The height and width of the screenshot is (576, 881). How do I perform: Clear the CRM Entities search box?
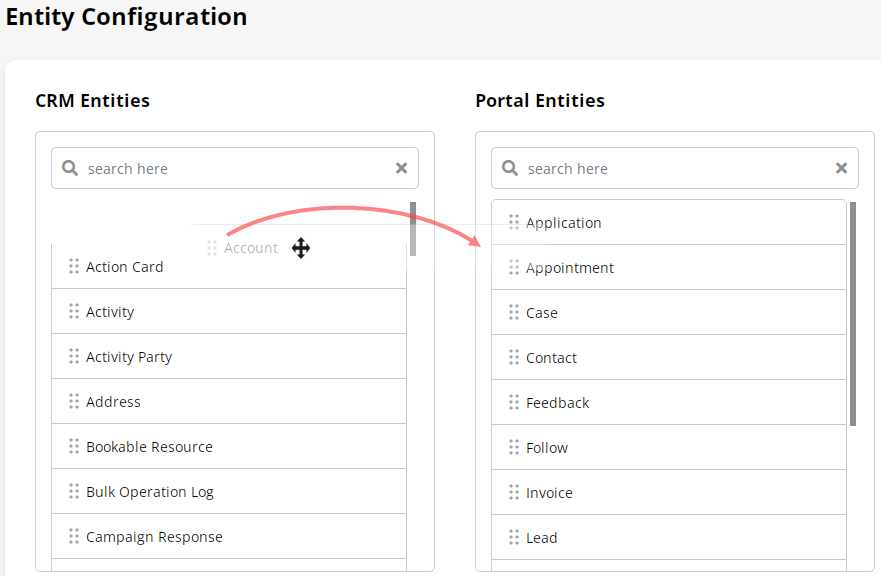pos(401,168)
